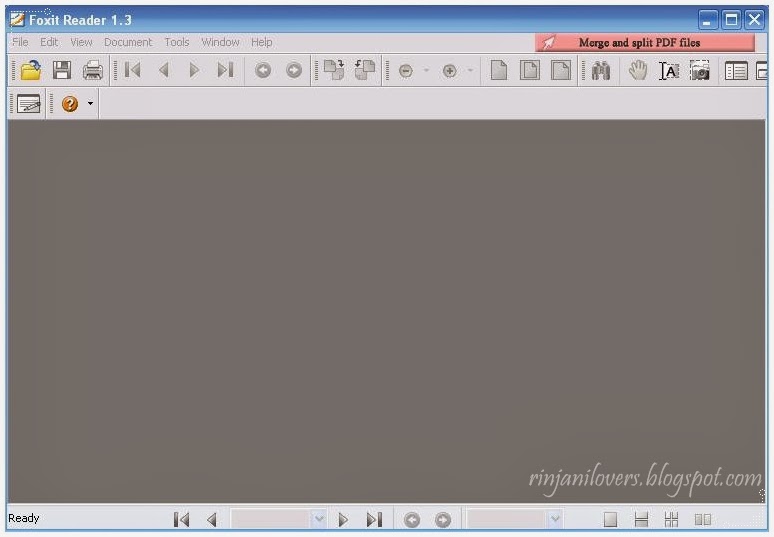Go to previous view in top toolbar
The width and height of the screenshot is (774, 537).
point(263,71)
